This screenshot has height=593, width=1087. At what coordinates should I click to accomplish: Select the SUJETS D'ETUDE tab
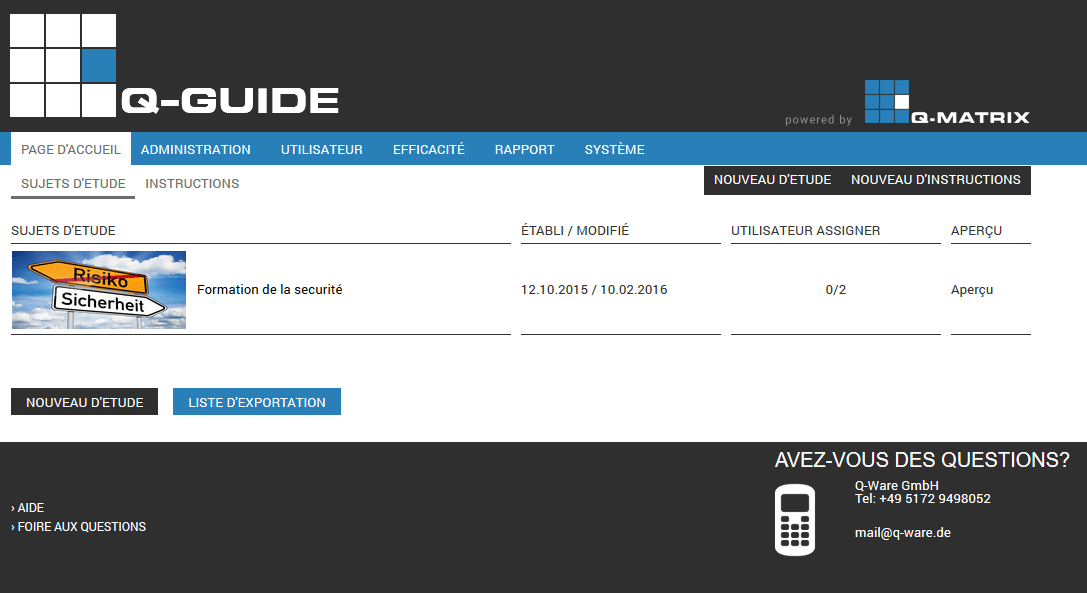pos(71,183)
